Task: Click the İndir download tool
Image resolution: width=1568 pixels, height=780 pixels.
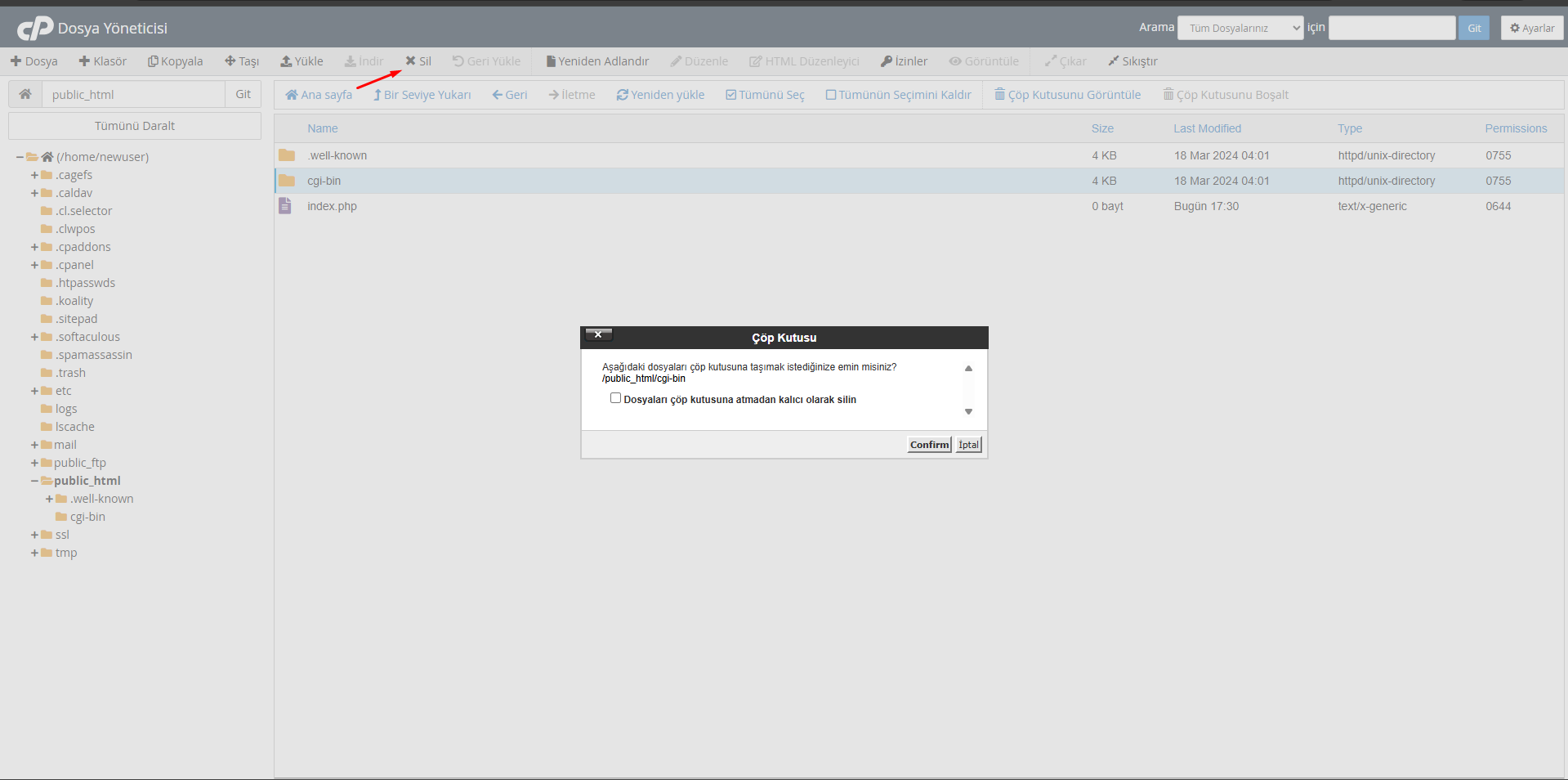Action: pos(364,61)
